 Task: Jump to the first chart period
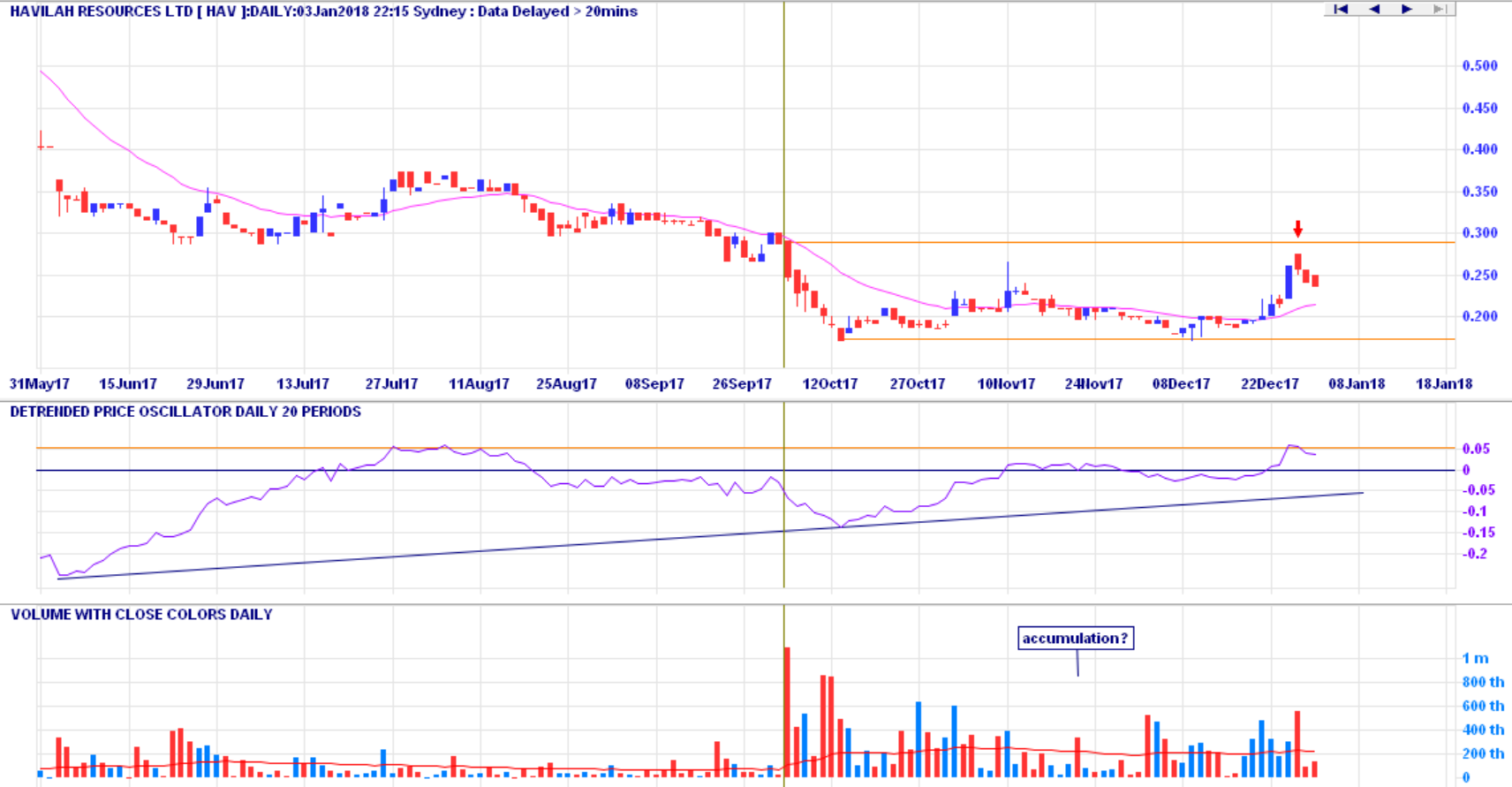point(1341,9)
